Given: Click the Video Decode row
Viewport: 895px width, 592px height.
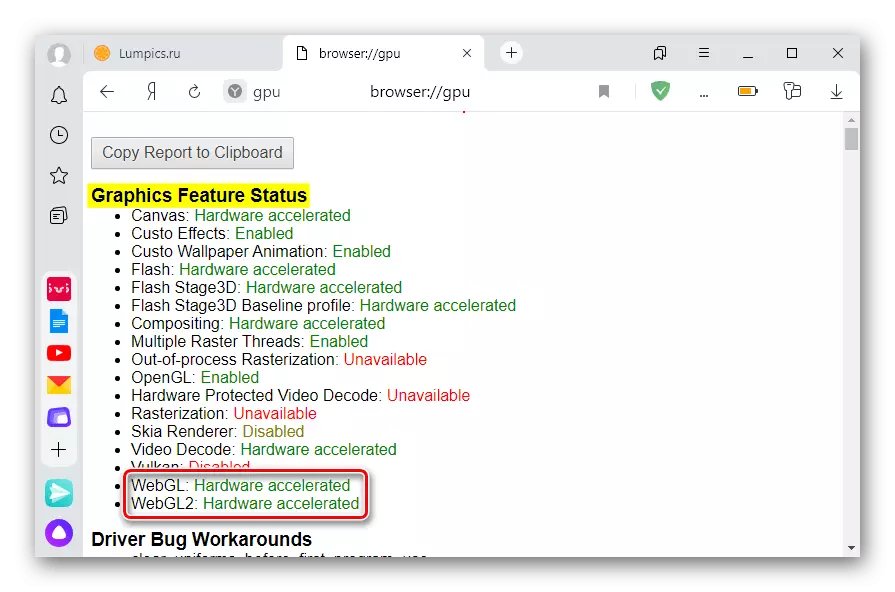Looking at the screenshot, I should pos(264,449).
